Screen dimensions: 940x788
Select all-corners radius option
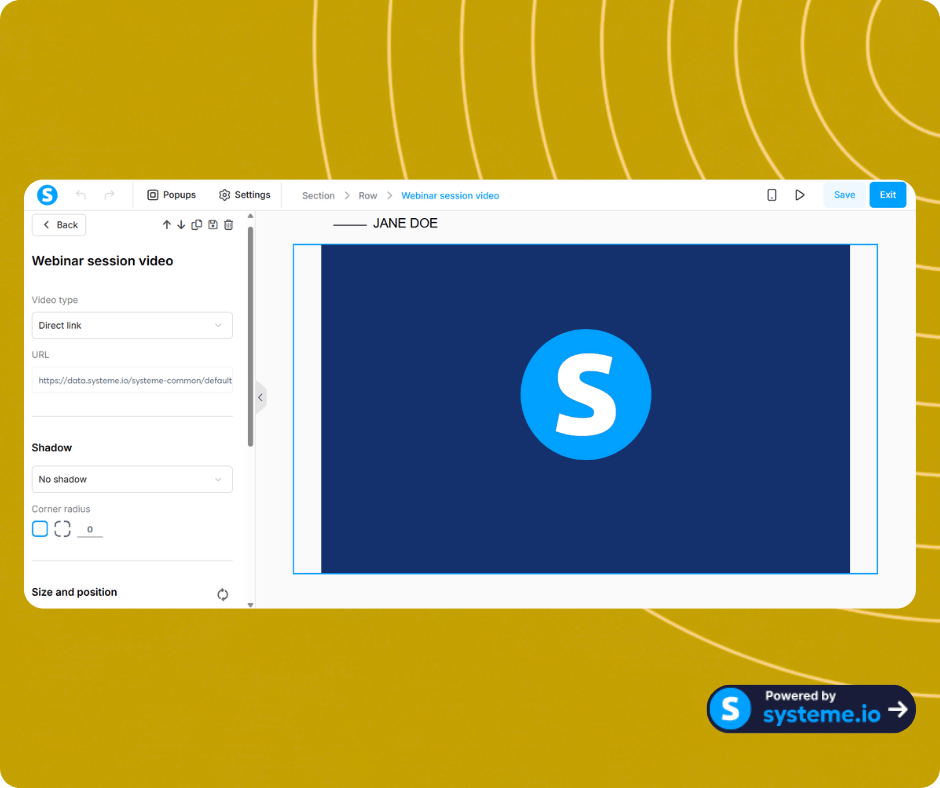(40, 529)
